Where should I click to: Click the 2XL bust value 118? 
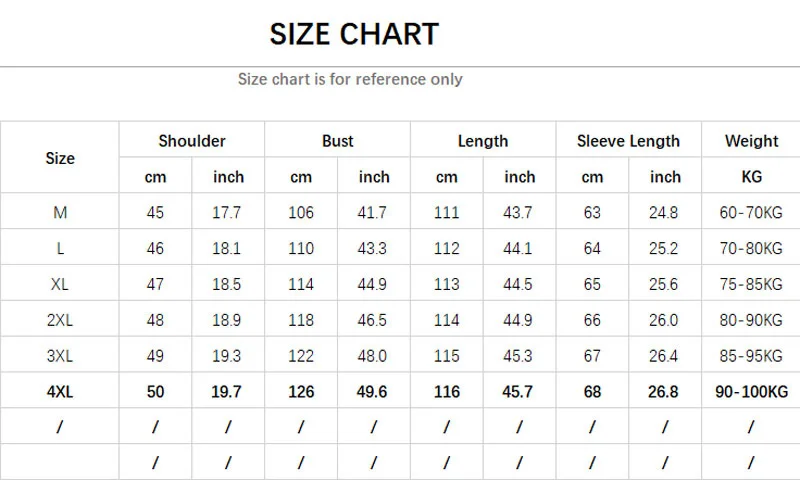(x=301, y=321)
